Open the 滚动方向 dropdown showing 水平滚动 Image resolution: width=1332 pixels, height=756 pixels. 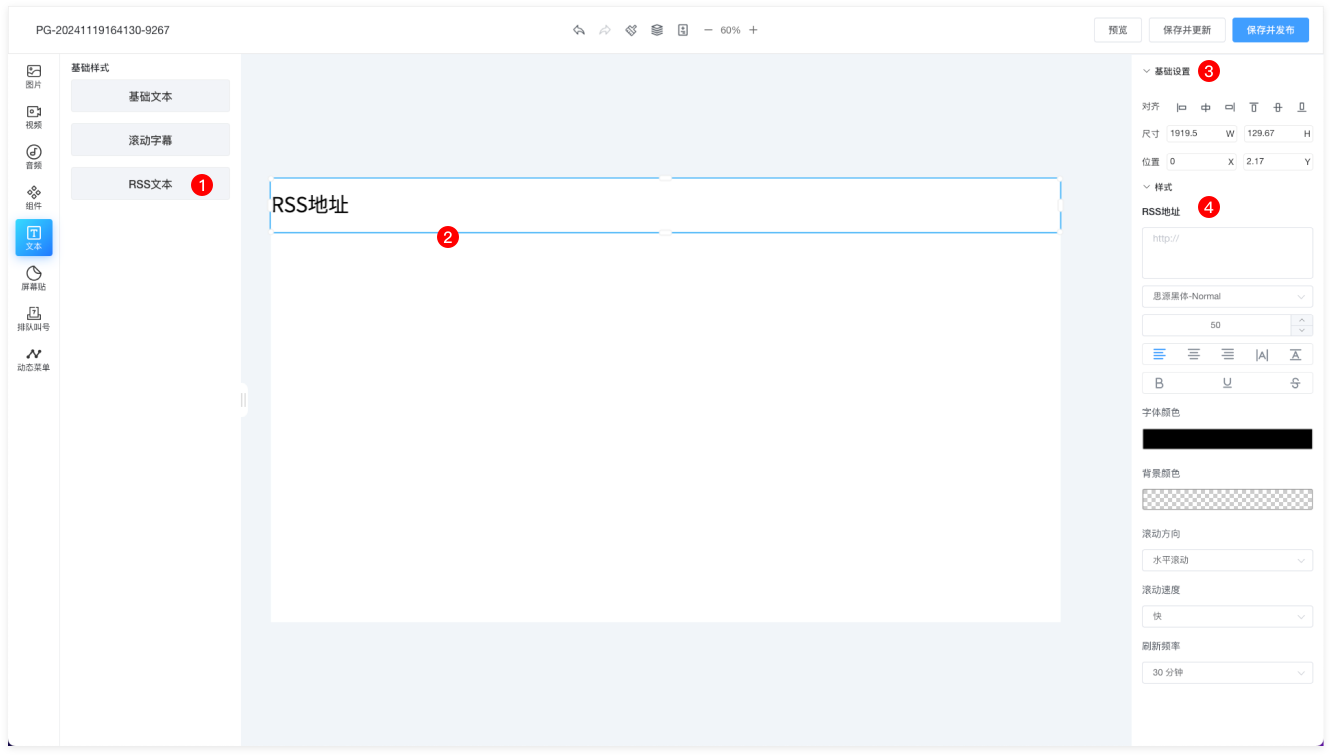click(1227, 560)
